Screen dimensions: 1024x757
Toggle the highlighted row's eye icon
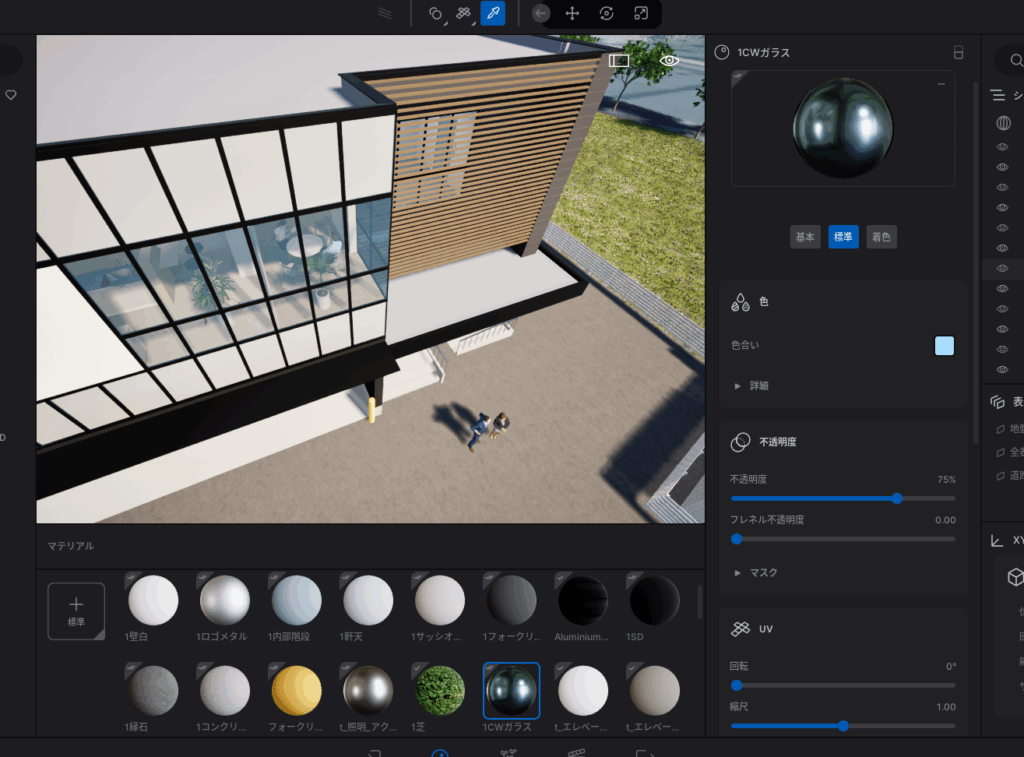click(x=1003, y=268)
